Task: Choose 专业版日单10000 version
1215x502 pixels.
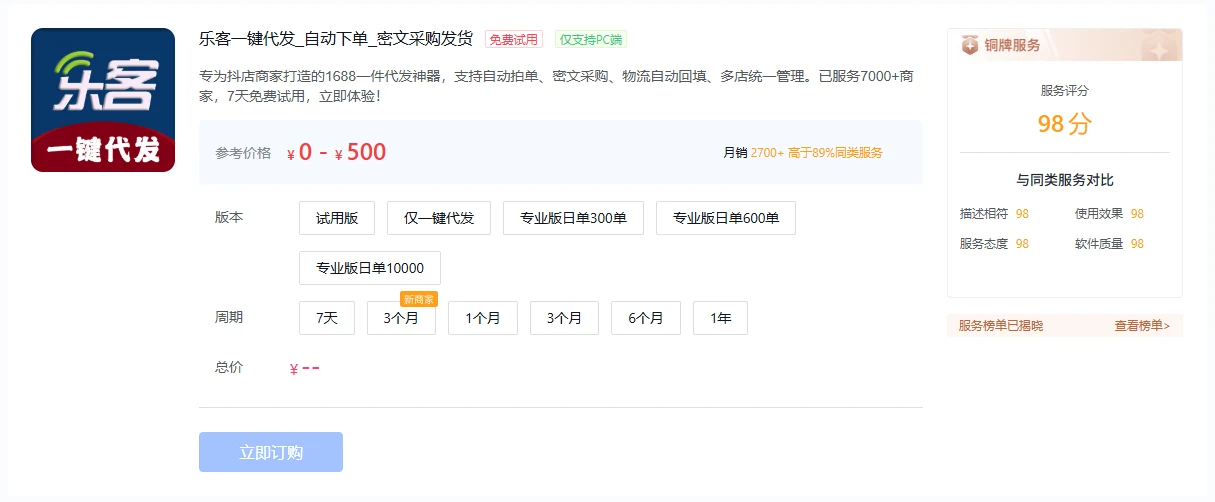Action: click(370, 268)
